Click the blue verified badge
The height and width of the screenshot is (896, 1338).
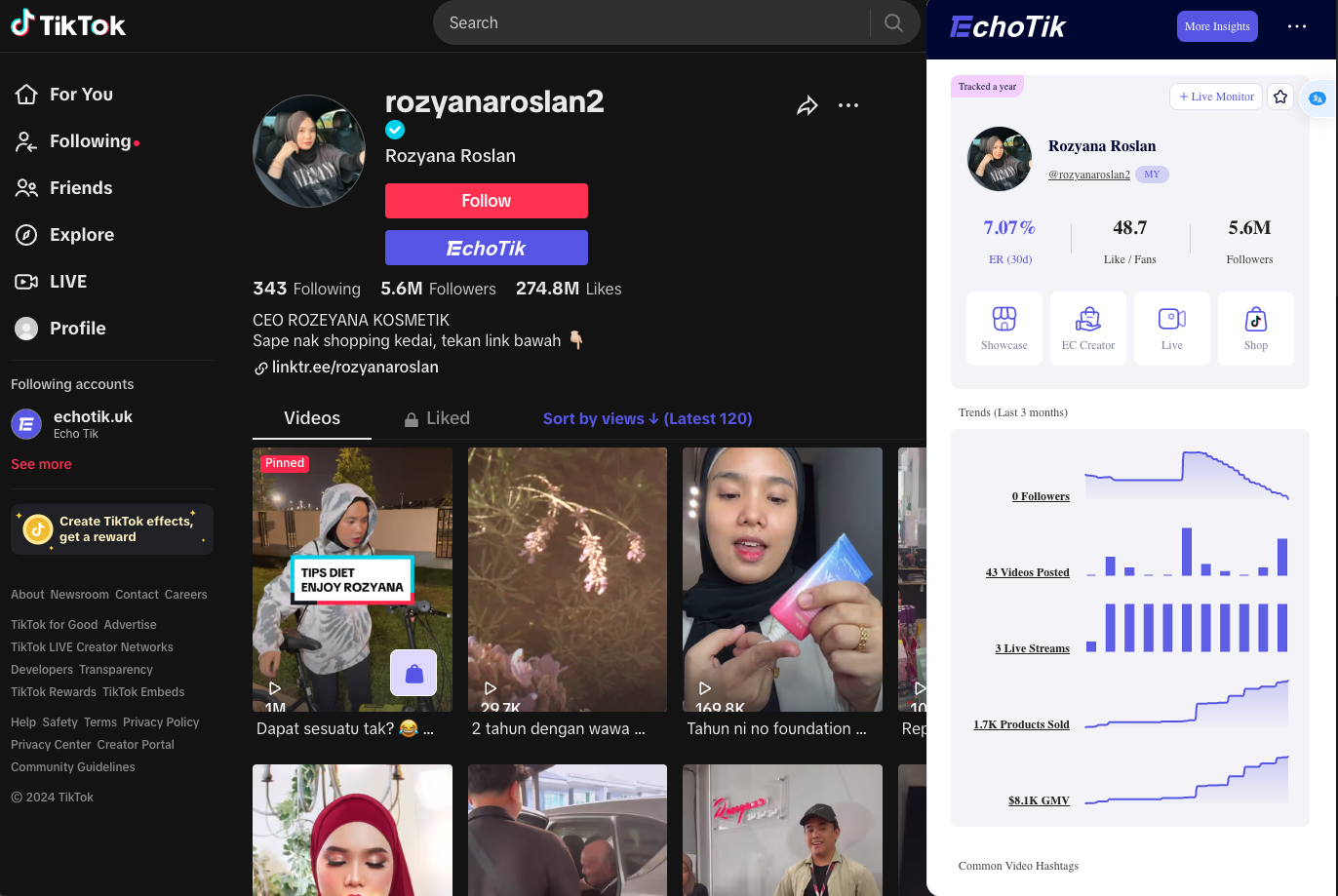(x=395, y=130)
